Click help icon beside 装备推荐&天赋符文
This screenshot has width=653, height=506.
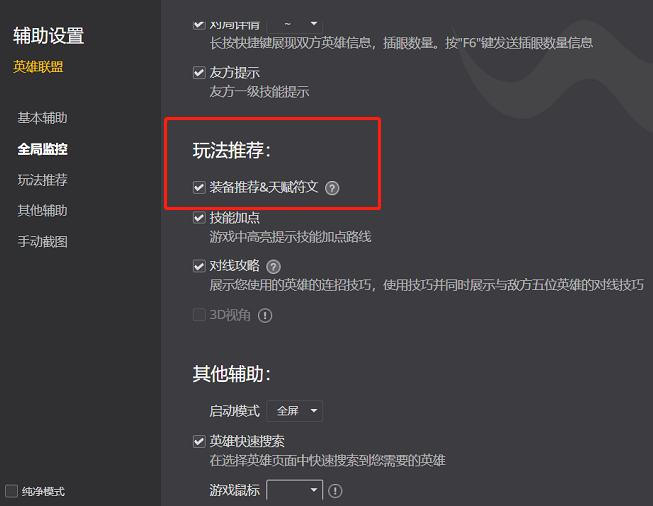click(x=332, y=188)
